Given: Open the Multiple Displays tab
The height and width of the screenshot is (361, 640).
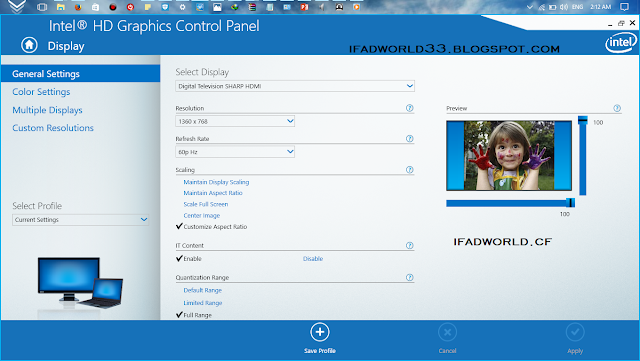Looking at the screenshot, I should 47,110.
